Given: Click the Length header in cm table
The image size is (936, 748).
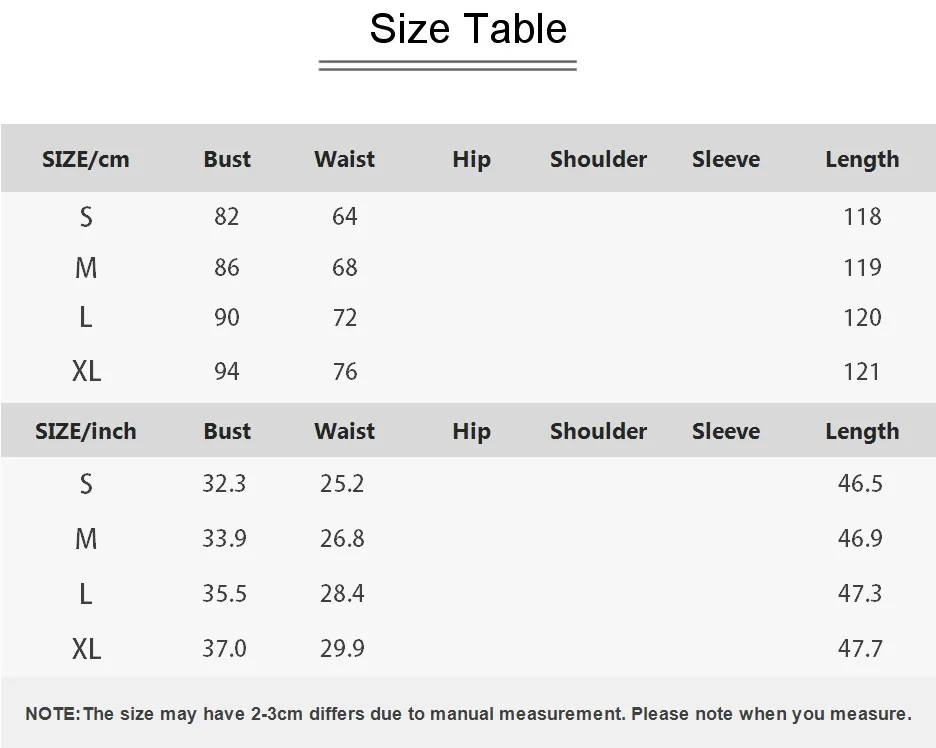Looking at the screenshot, I should click(862, 159).
